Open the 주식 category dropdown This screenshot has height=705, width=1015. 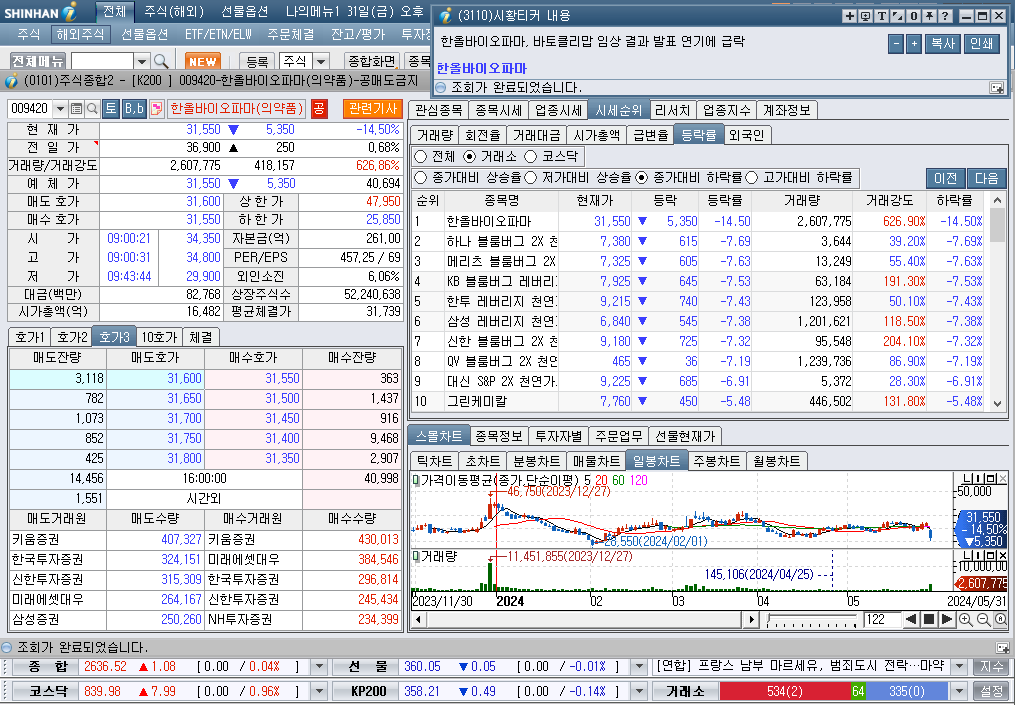pos(321,62)
